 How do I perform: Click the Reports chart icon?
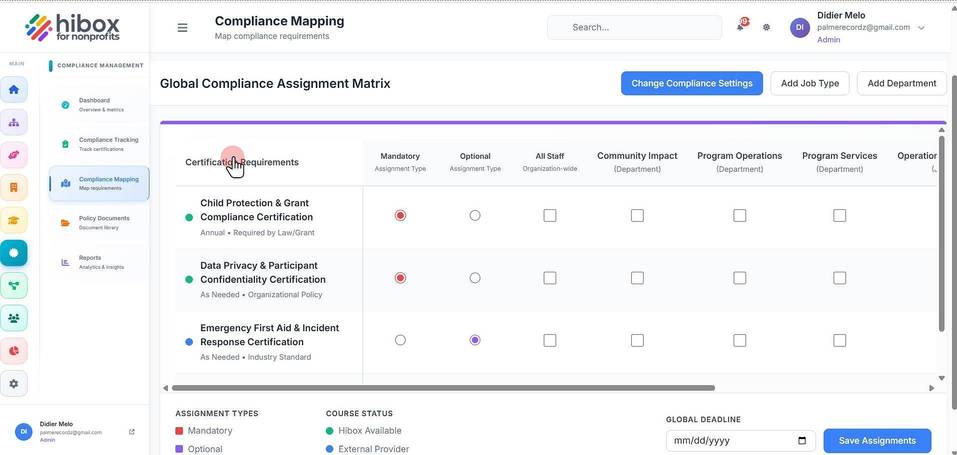click(x=65, y=262)
